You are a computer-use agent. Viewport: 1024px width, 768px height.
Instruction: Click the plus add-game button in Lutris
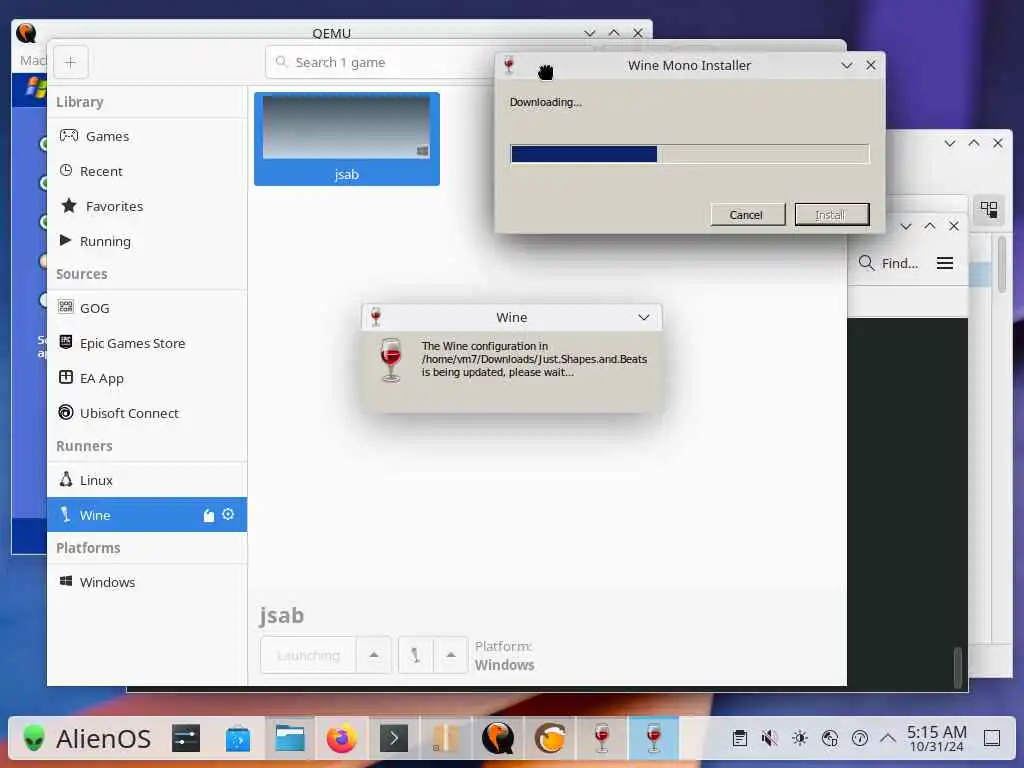point(71,62)
